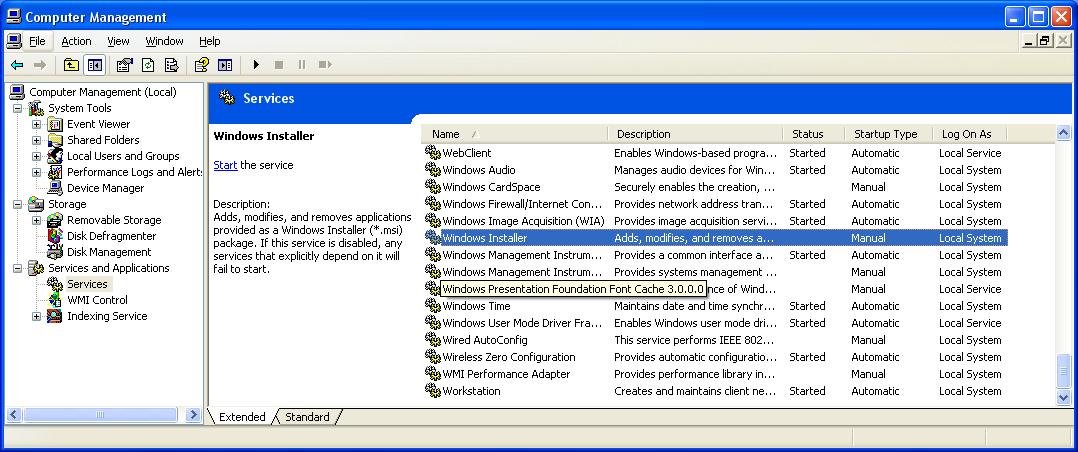The height and width of the screenshot is (452, 1078).
Task: Click the Pause Service toolbar icon
Action: (301, 65)
